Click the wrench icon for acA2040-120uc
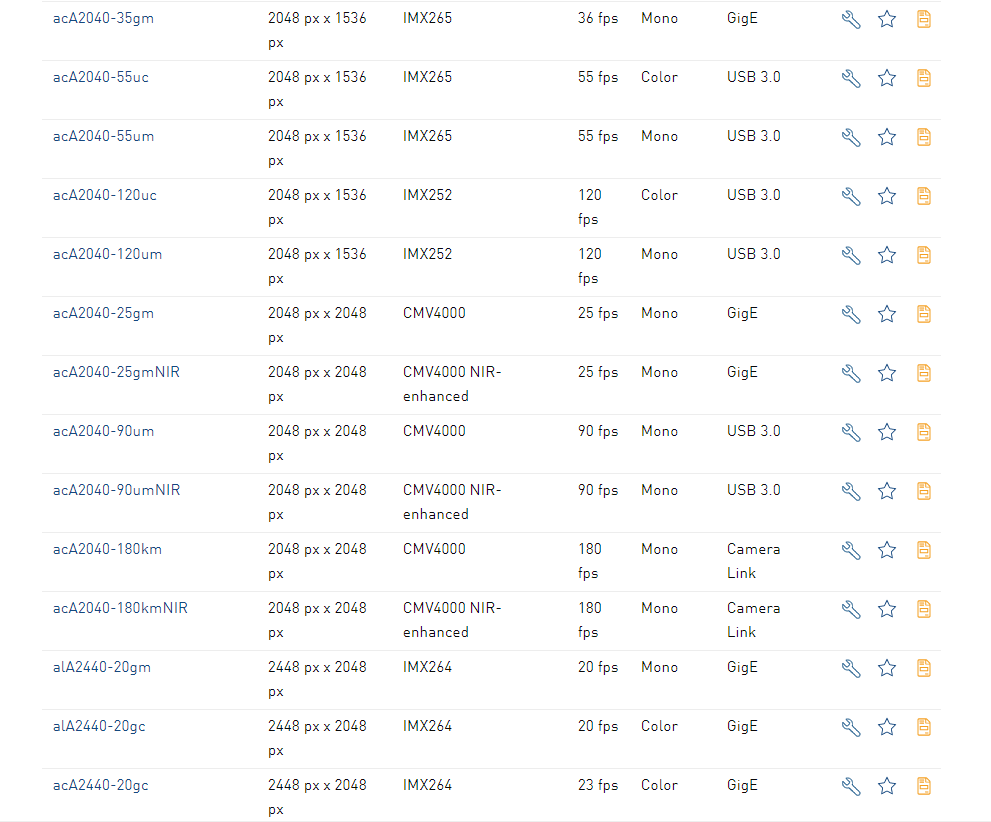The width and height of the screenshot is (991, 822). point(851,196)
